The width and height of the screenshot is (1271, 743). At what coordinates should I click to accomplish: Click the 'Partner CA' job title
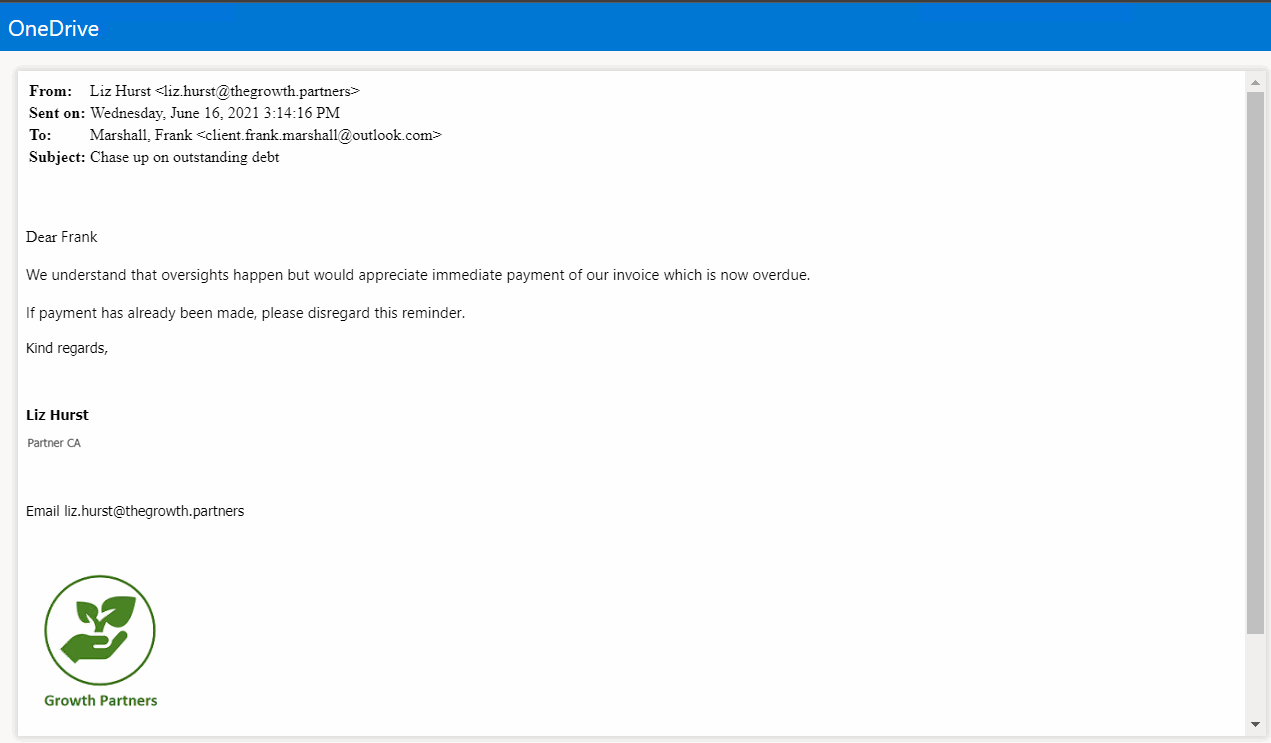click(54, 443)
